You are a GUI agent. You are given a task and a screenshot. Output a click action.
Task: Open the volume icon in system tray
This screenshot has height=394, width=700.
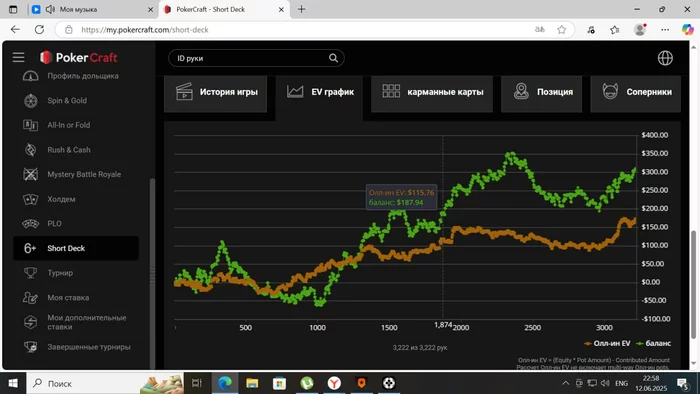pyautogui.click(x=605, y=383)
